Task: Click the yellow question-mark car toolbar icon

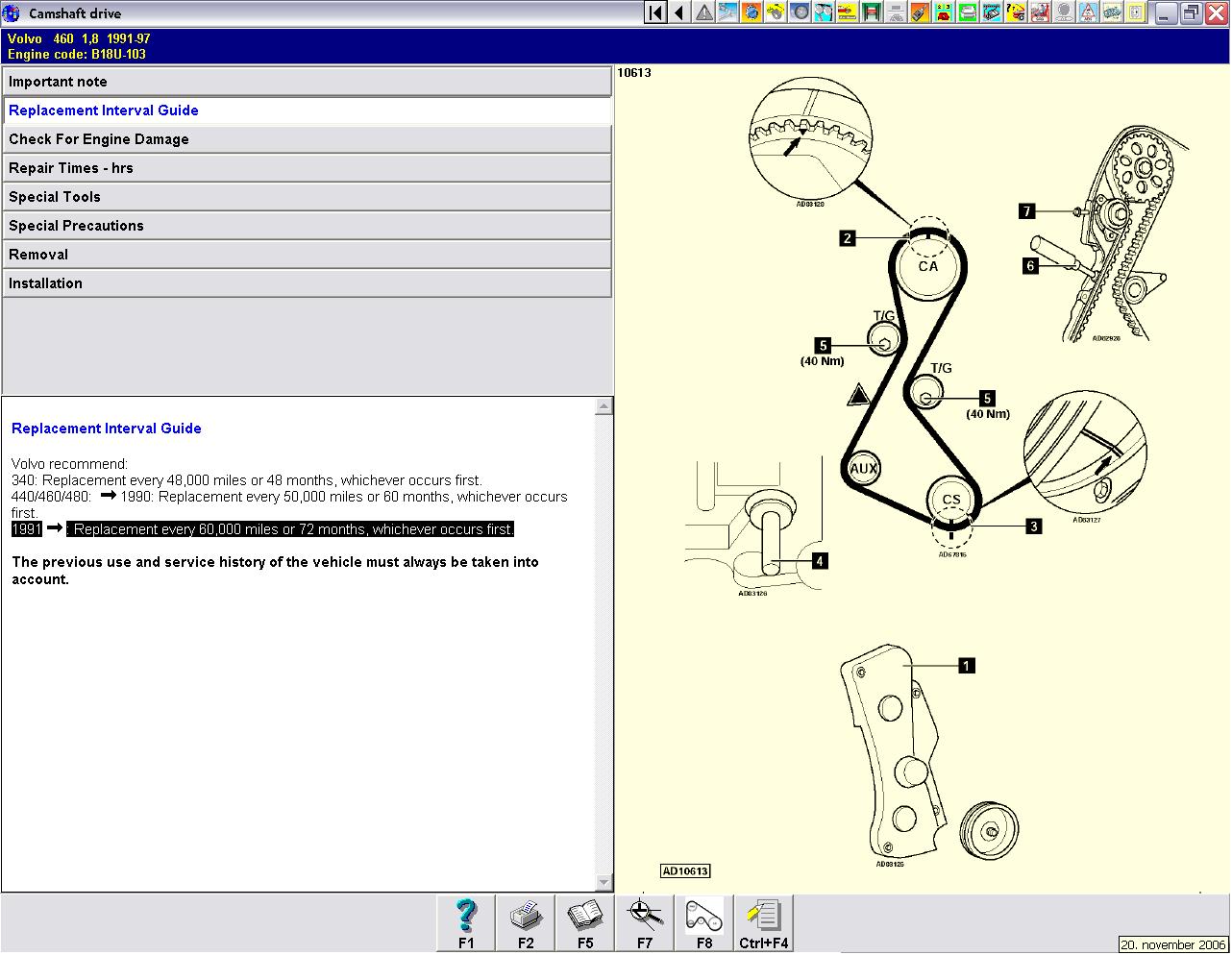Action: [x=1017, y=12]
